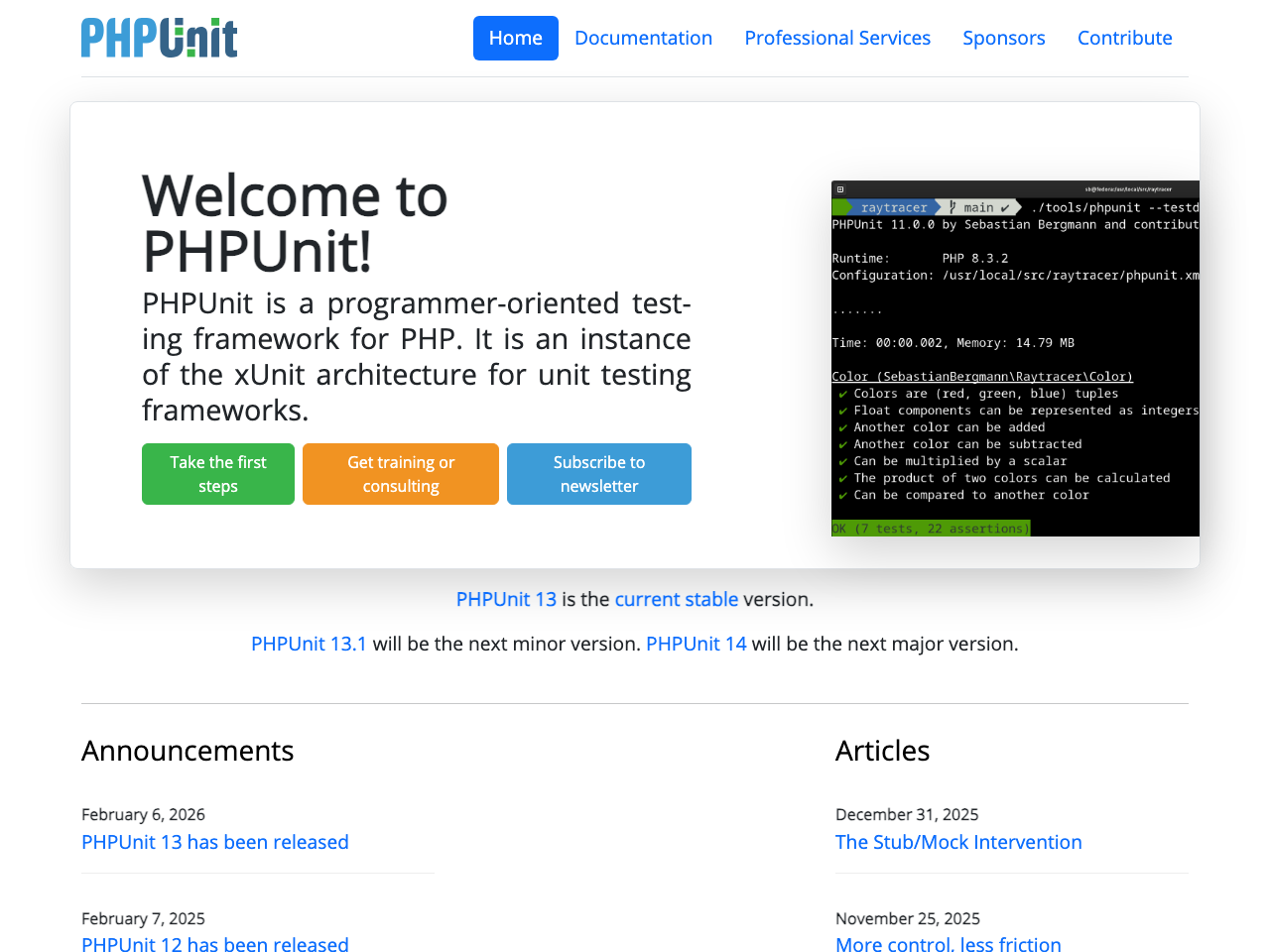
Task: Read 'The Stub/Mock Intervention' article
Action: [x=958, y=842]
